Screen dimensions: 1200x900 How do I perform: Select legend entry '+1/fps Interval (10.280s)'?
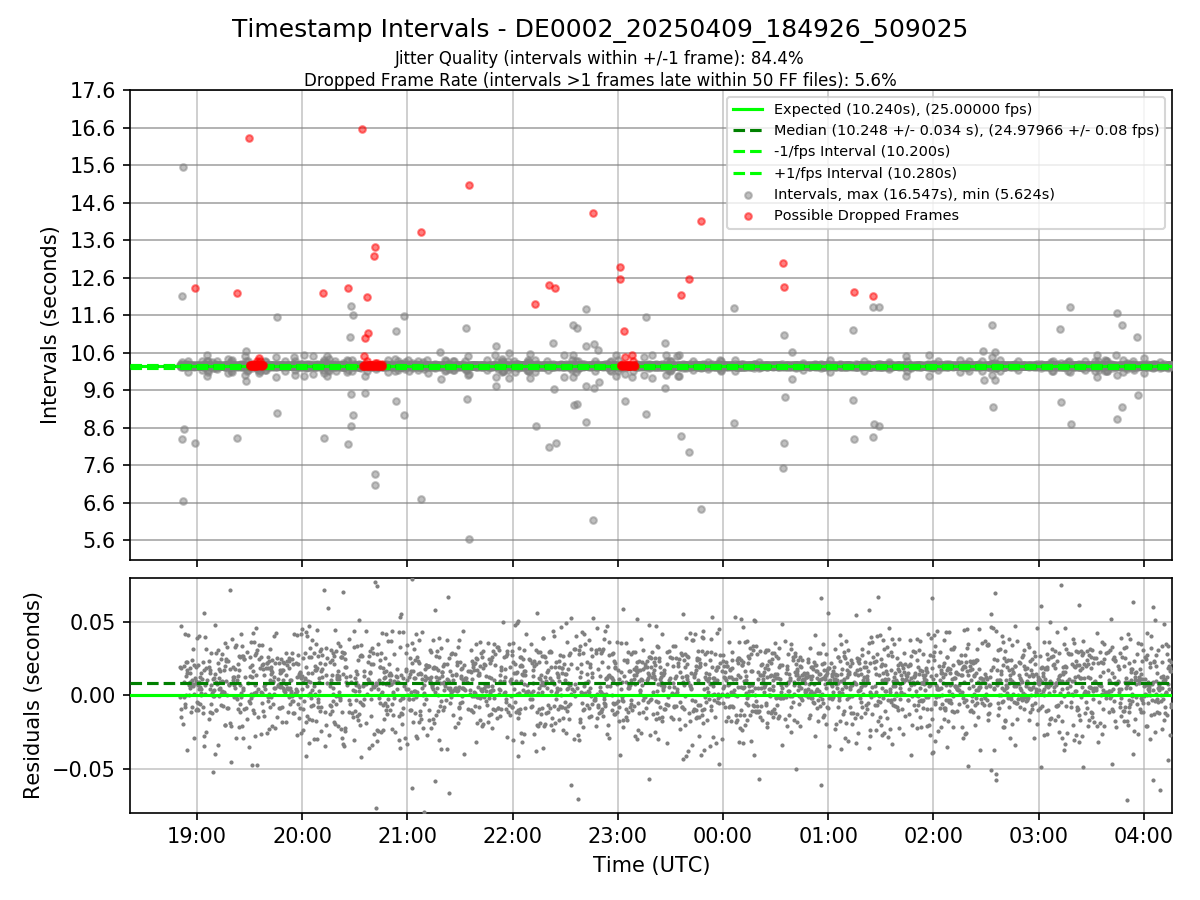tap(865, 173)
